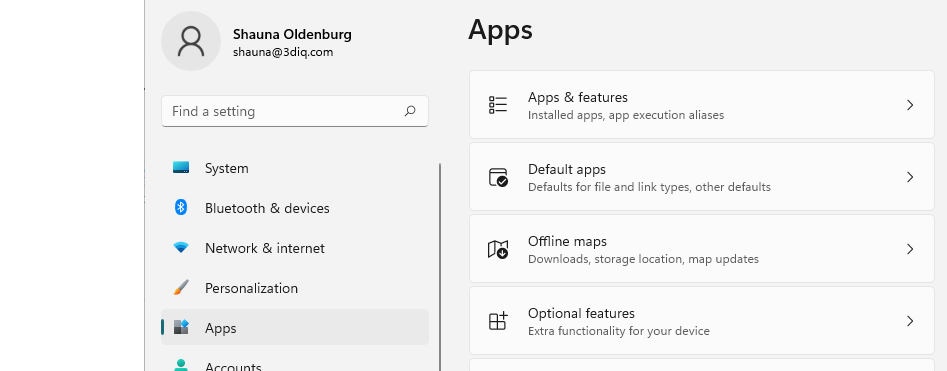The height and width of the screenshot is (371, 947).
Task: Open Default apps settings
Action: (x=702, y=176)
